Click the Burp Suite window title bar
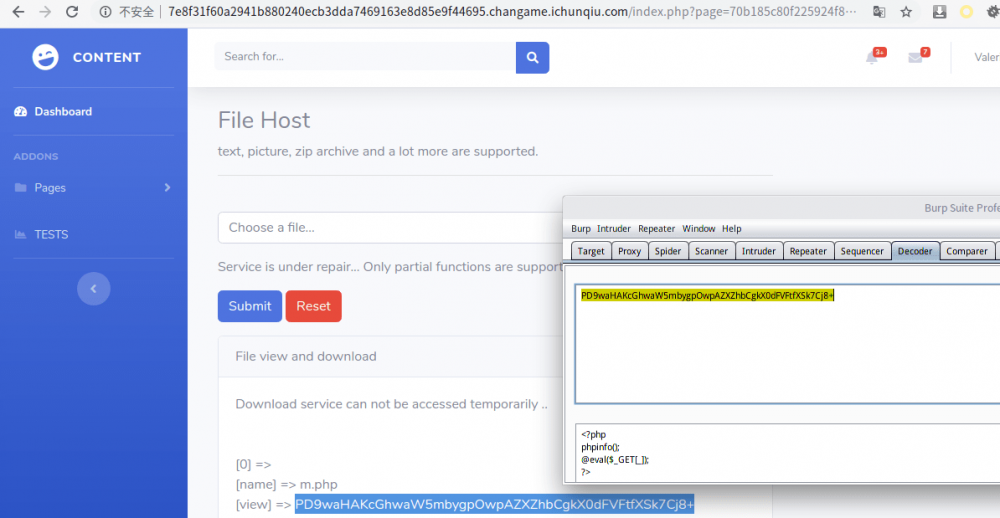The image size is (1000, 518). tap(781, 208)
